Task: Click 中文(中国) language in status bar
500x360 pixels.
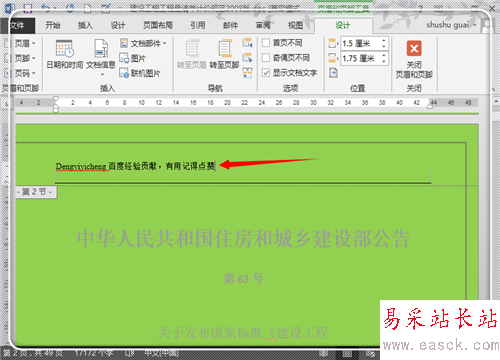Action: coord(161,353)
